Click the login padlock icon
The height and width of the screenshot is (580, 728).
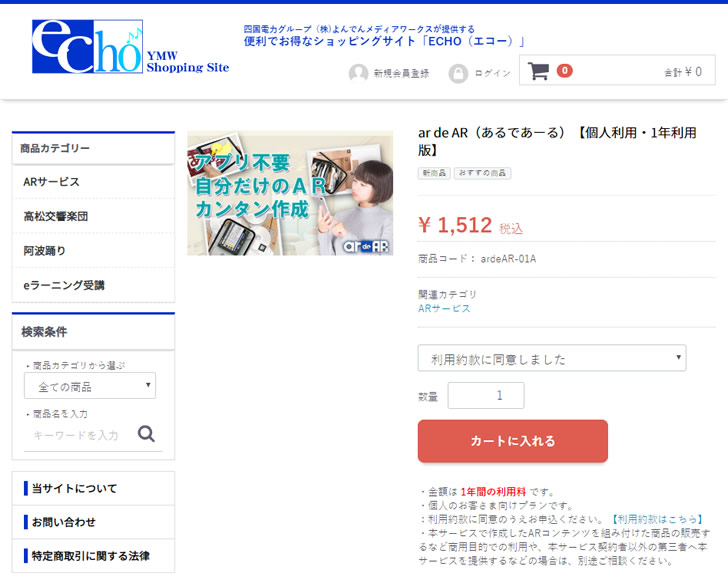tap(458, 73)
